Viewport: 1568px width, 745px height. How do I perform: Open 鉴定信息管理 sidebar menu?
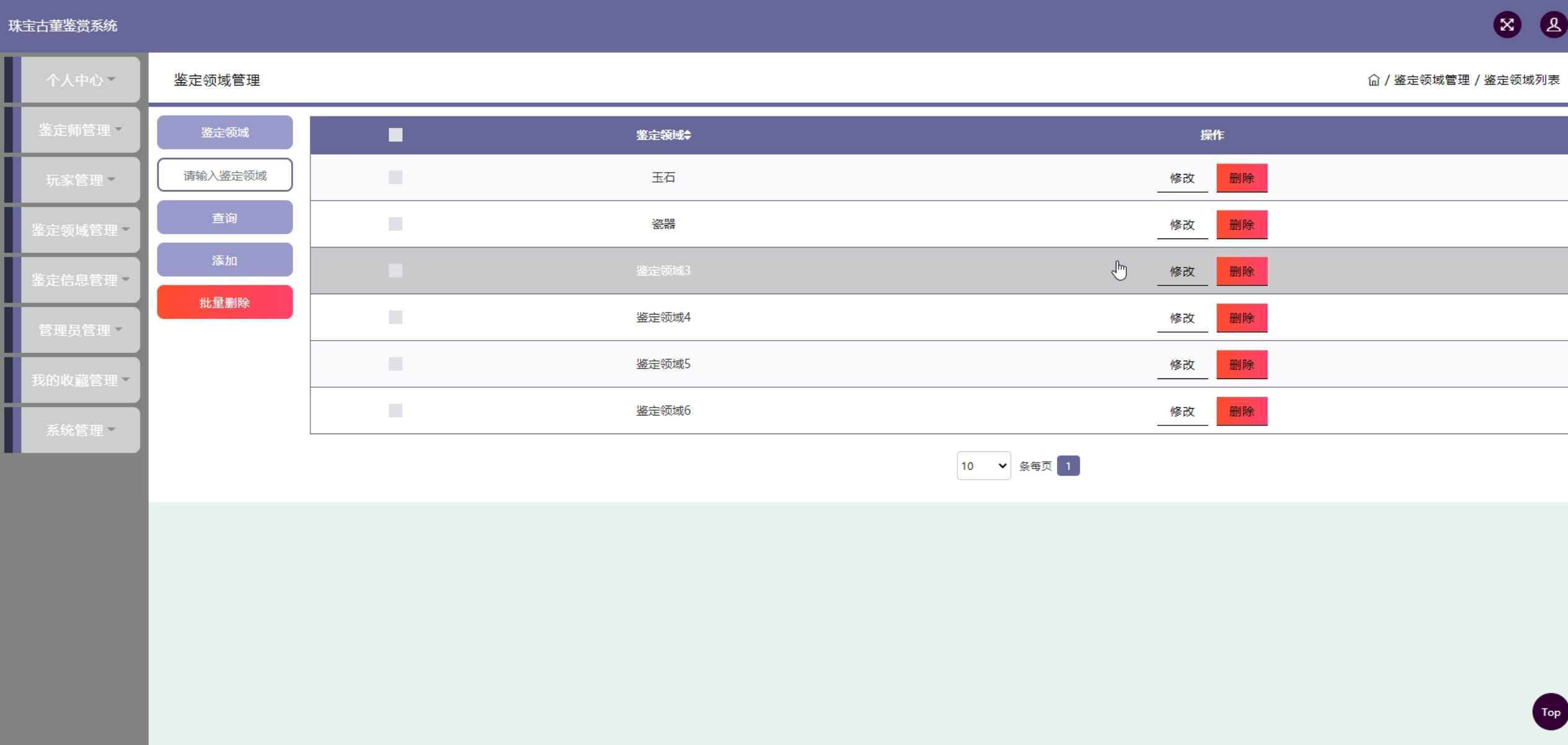80,280
